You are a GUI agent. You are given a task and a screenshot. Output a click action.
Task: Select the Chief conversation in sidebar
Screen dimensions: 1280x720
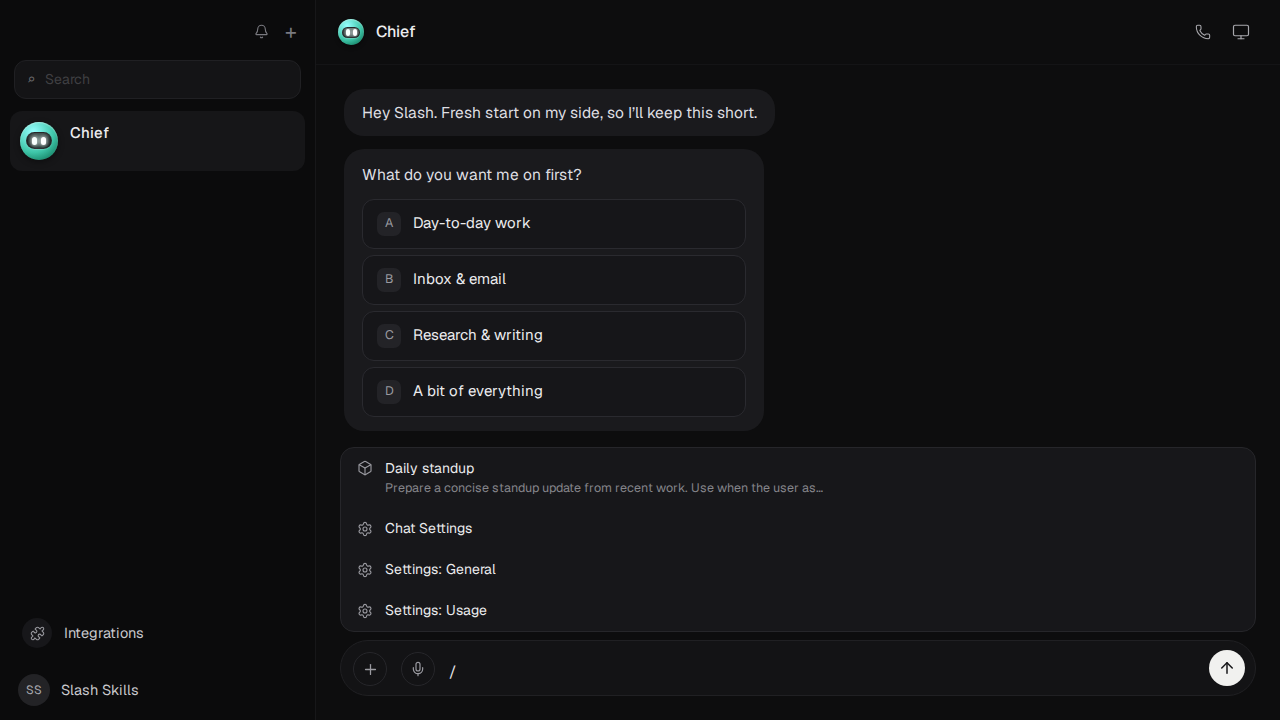pos(157,141)
